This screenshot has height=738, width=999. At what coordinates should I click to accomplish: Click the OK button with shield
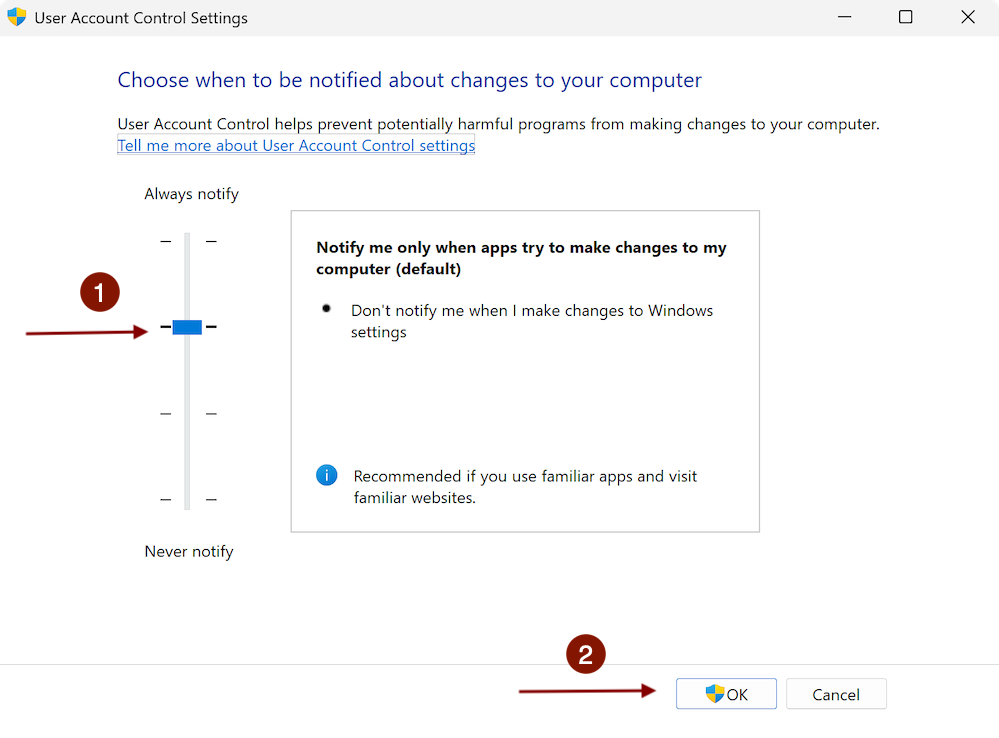726,693
